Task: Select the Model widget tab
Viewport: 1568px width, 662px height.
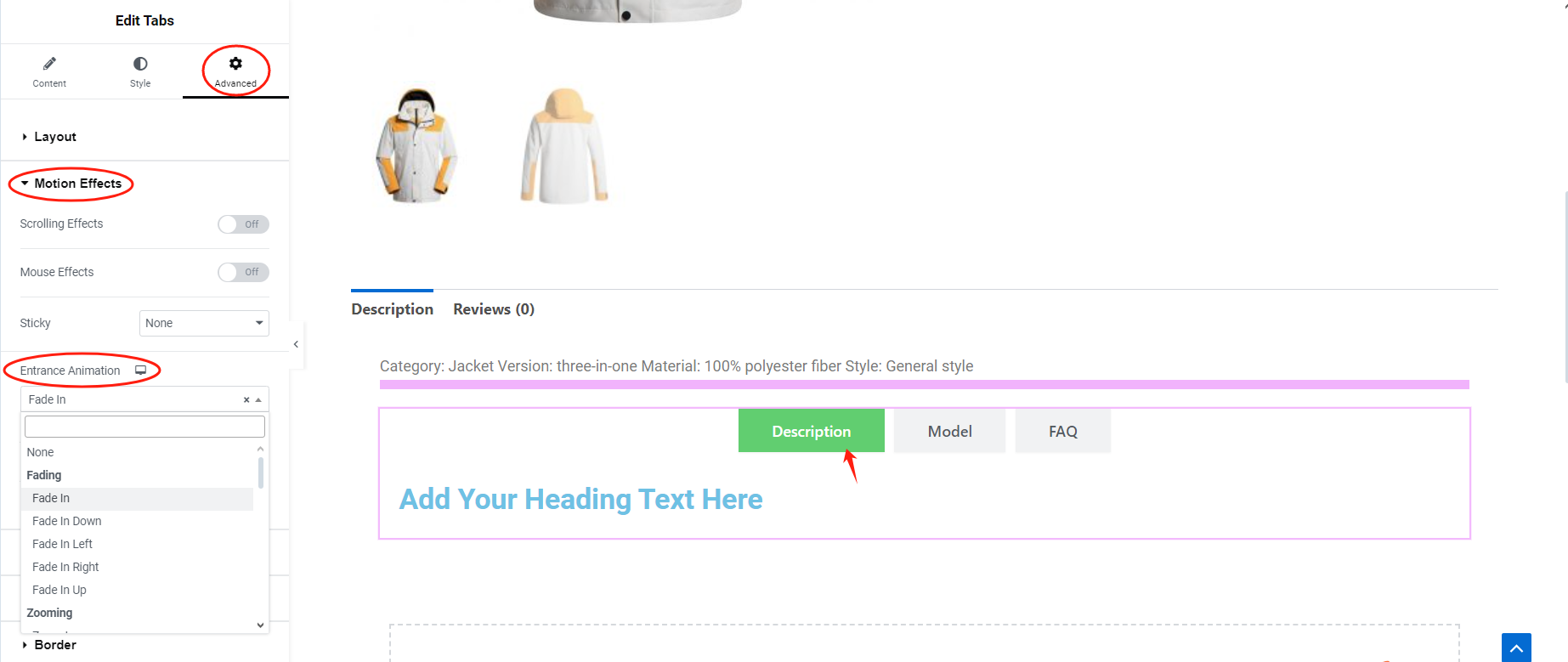Action: pyautogui.click(x=949, y=431)
